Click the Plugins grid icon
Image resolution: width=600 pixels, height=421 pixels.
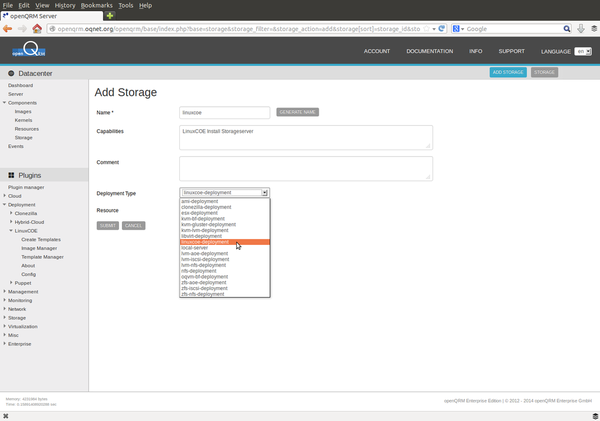coord(11,175)
